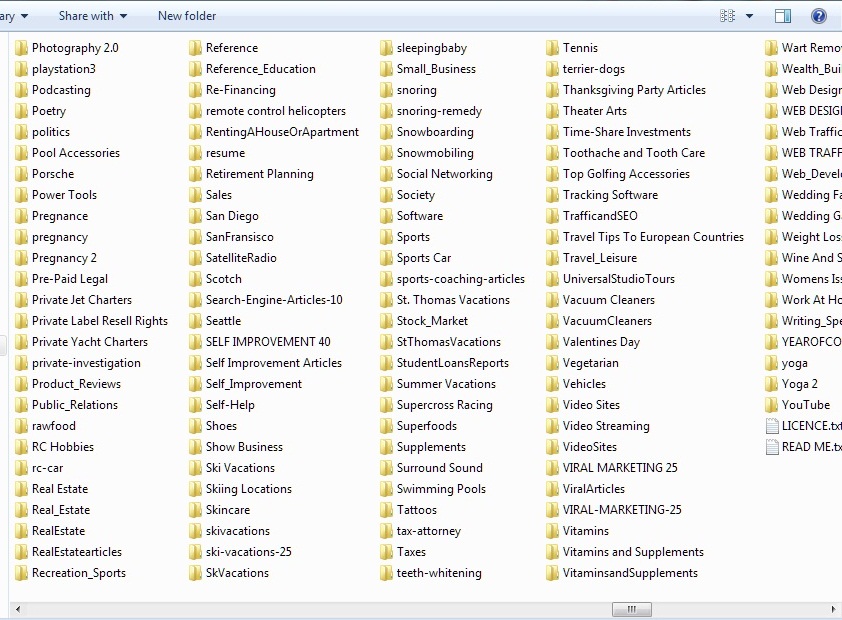Screen dimensions: 842x620
Task: Open the Share with dropdown
Action: point(92,16)
